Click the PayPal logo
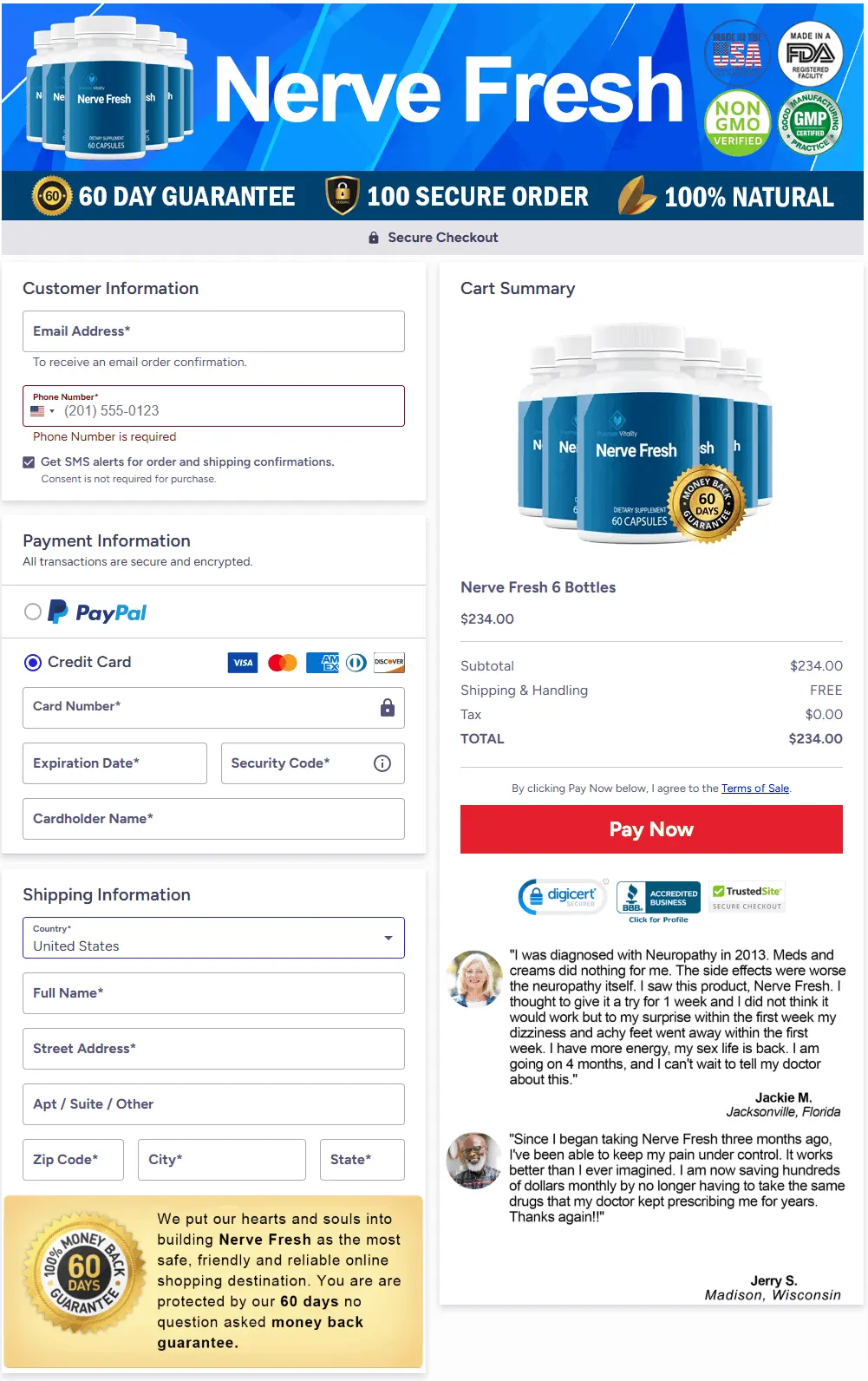The height and width of the screenshot is (1381, 868). click(97, 612)
